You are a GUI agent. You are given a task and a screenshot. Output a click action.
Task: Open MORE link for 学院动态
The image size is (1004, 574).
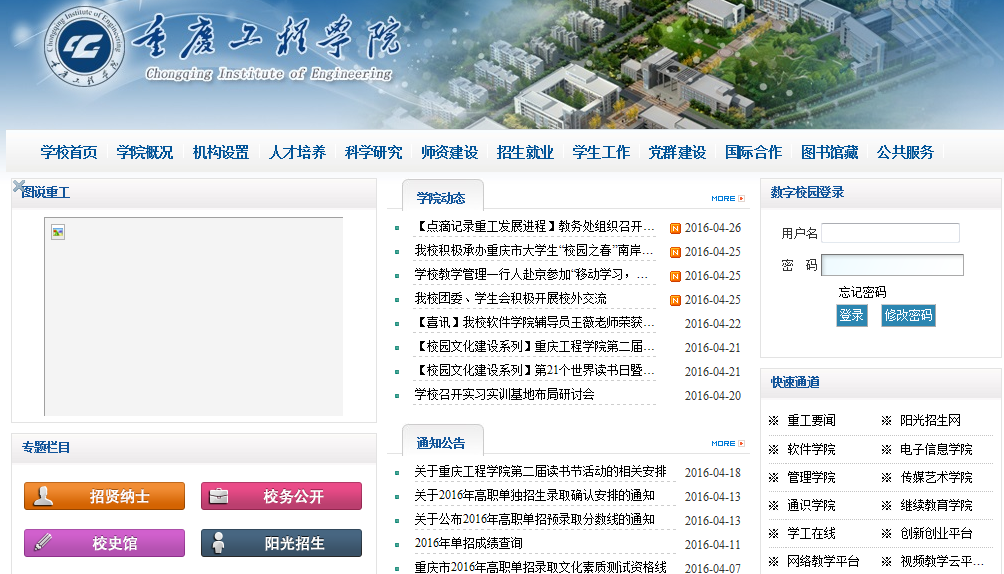click(x=727, y=199)
